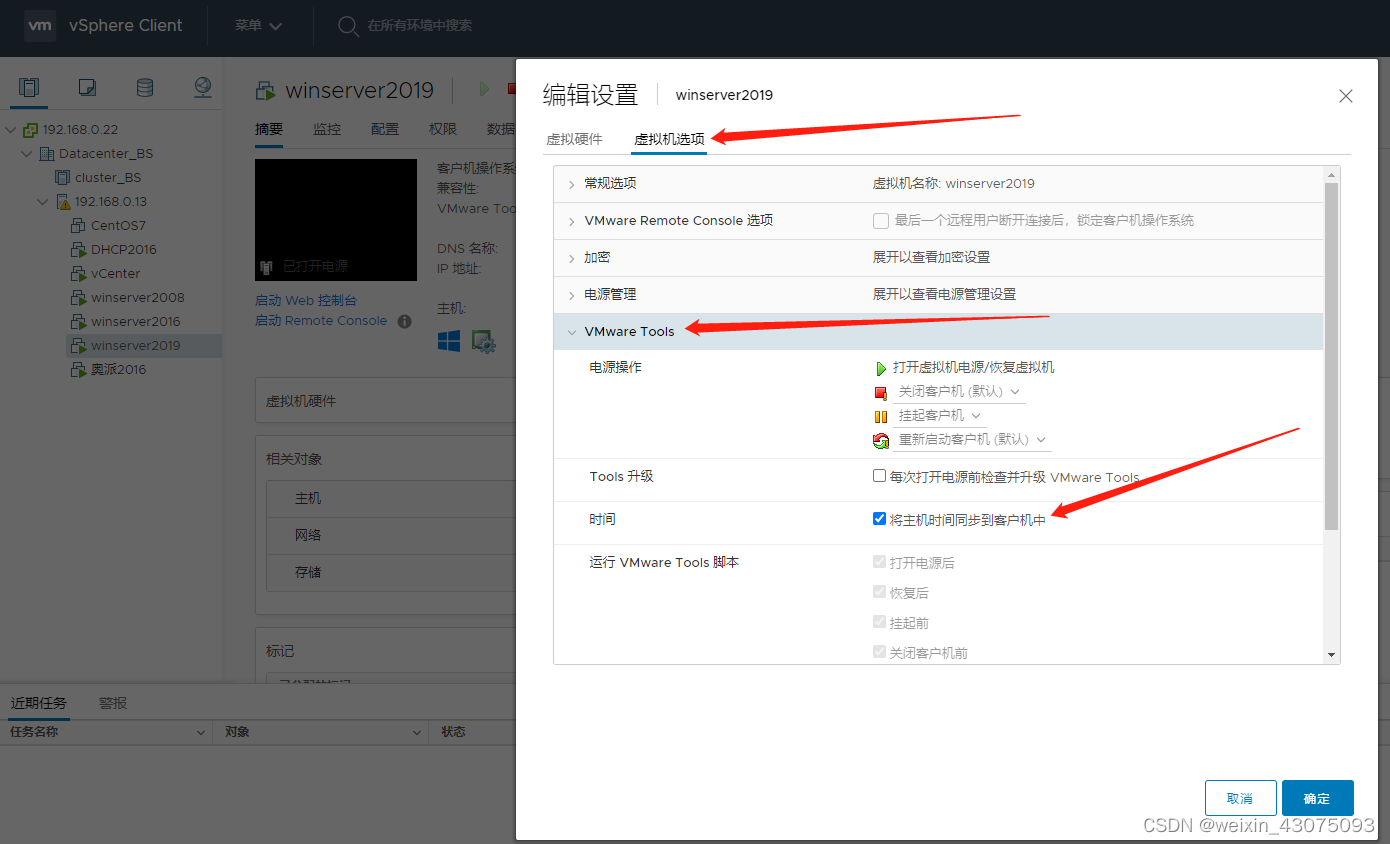Image resolution: width=1390 pixels, height=844 pixels.
Task: Switch to the 虚拟机选项 tab
Action: point(669,139)
